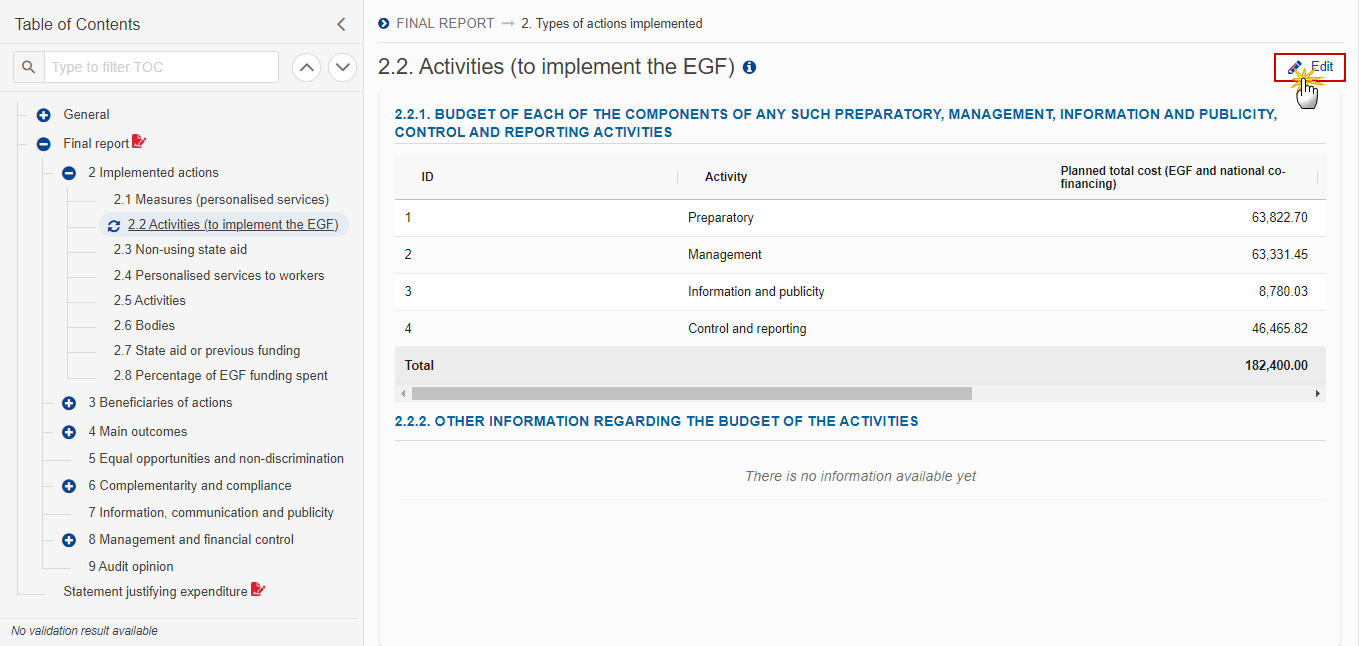The width and height of the screenshot is (1359, 646).
Task: Click the TOC filter search magnifier icon
Action: 29,67
